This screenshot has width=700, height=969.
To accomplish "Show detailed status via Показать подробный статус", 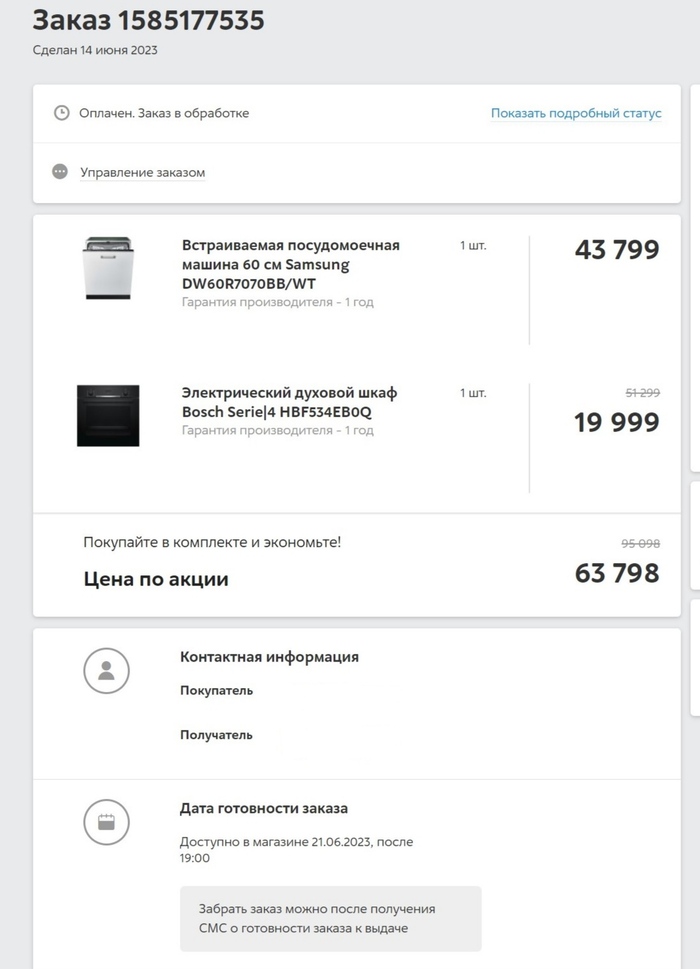I will [x=576, y=113].
